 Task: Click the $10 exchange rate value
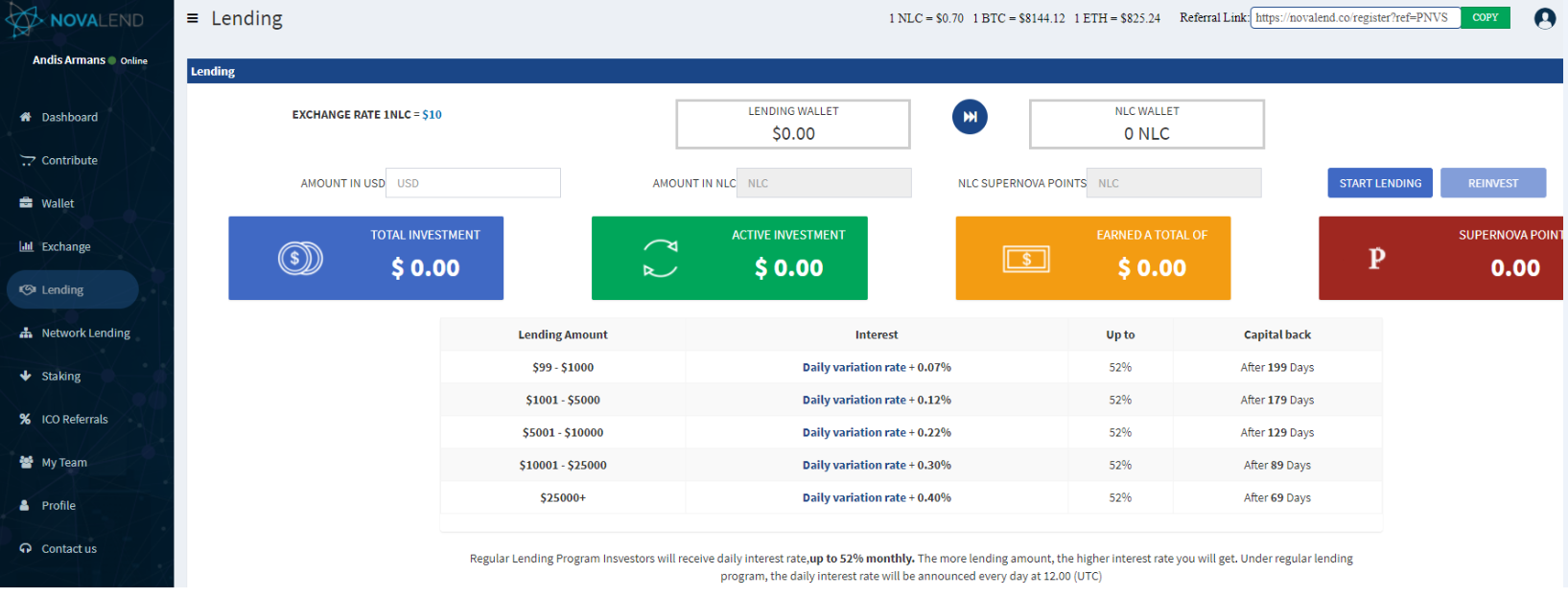point(433,114)
